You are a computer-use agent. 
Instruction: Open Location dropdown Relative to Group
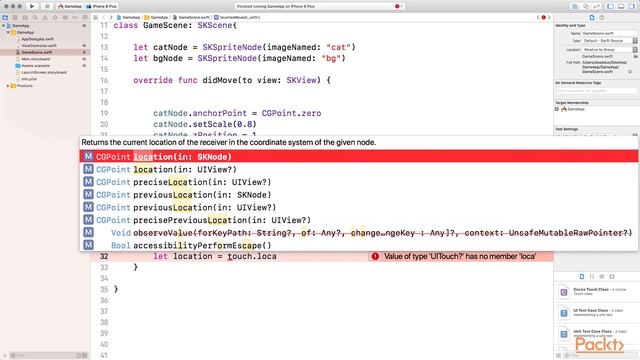609,49
